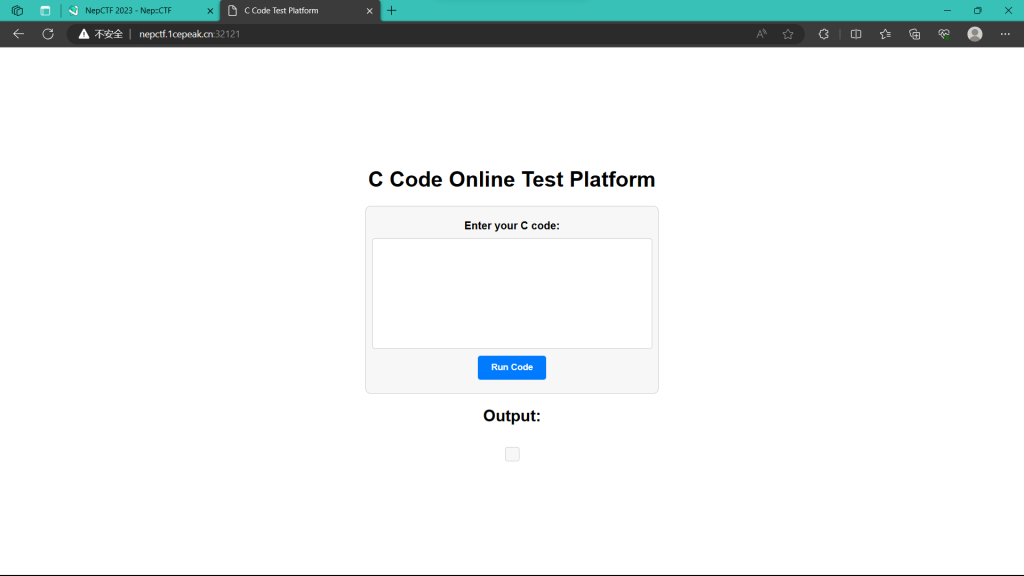
Task: Click the browser back arrow
Action: tap(18, 34)
